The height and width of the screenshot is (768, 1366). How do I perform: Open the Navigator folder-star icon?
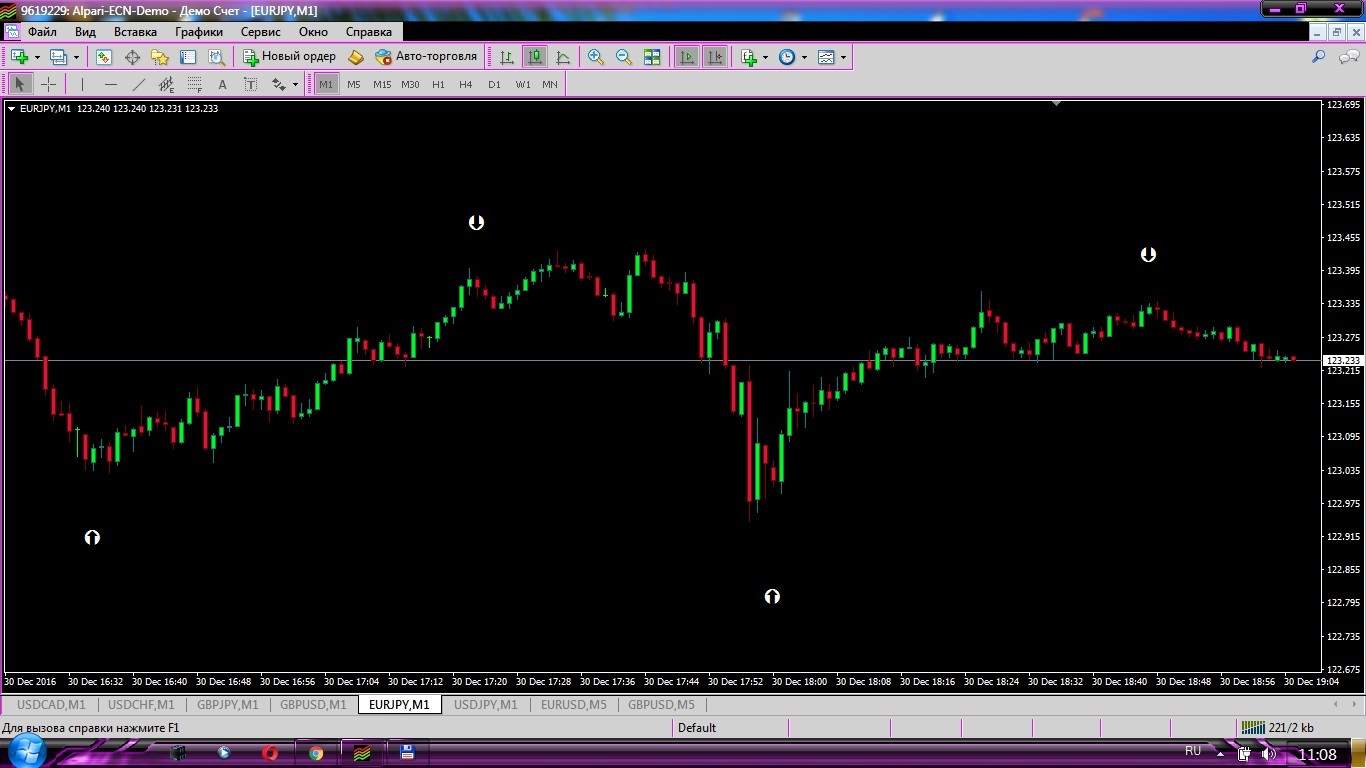pos(160,57)
